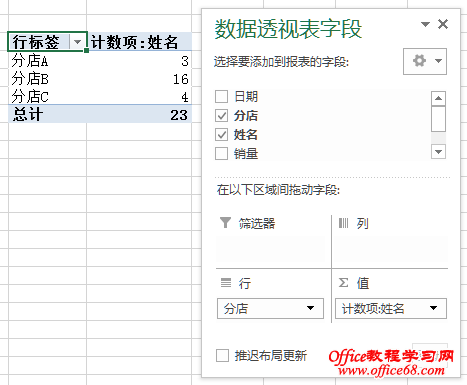Screen dimensions: 467x385
Task: Uncheck the 姓名 field checkbox
Action: tap(221, 135)
